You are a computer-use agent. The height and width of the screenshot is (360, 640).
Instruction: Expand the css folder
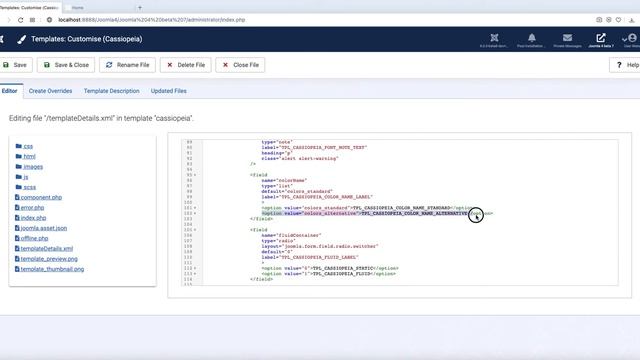[28, 146]
